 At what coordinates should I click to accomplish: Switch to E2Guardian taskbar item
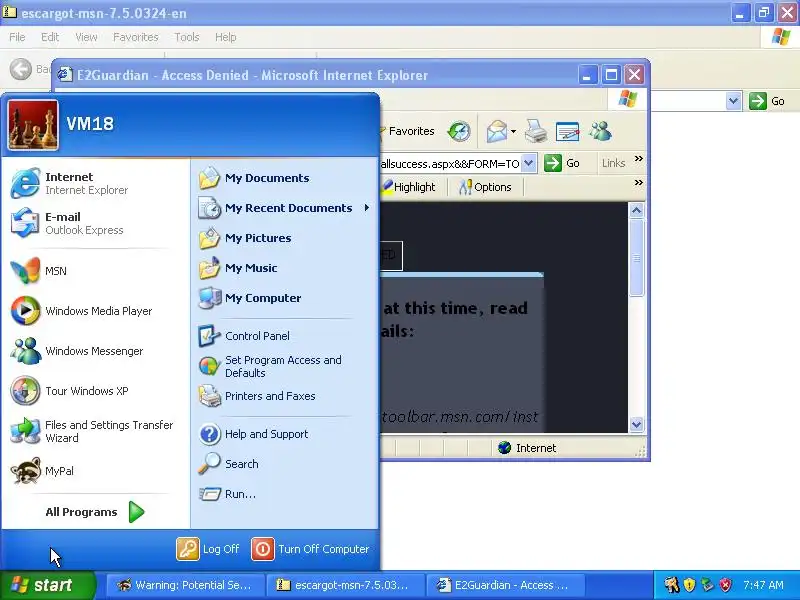pyautogui.click(x=507, y=585)
